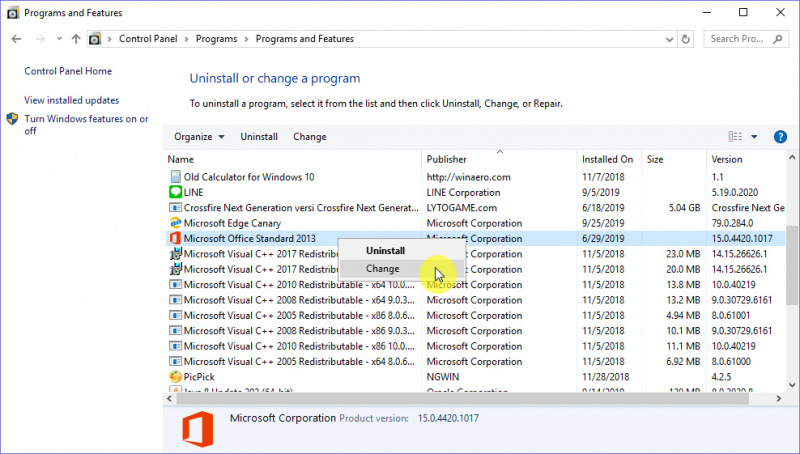Viewport: 800px width, 454px height.
Task: Open View installed updates link
Action: point(71,100)
